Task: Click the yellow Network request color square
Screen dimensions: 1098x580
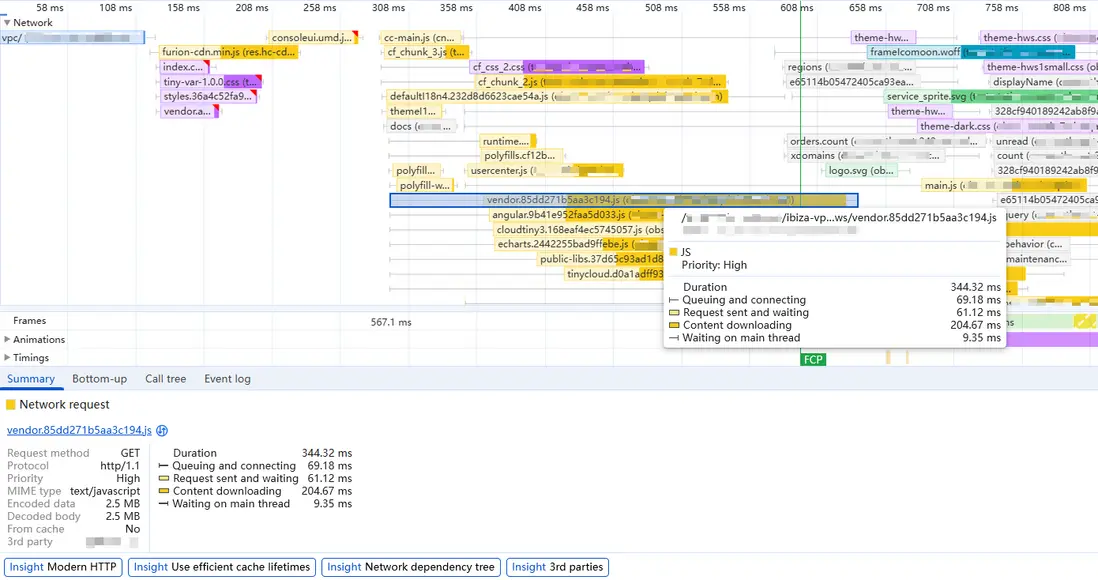Action: (11, 405)
